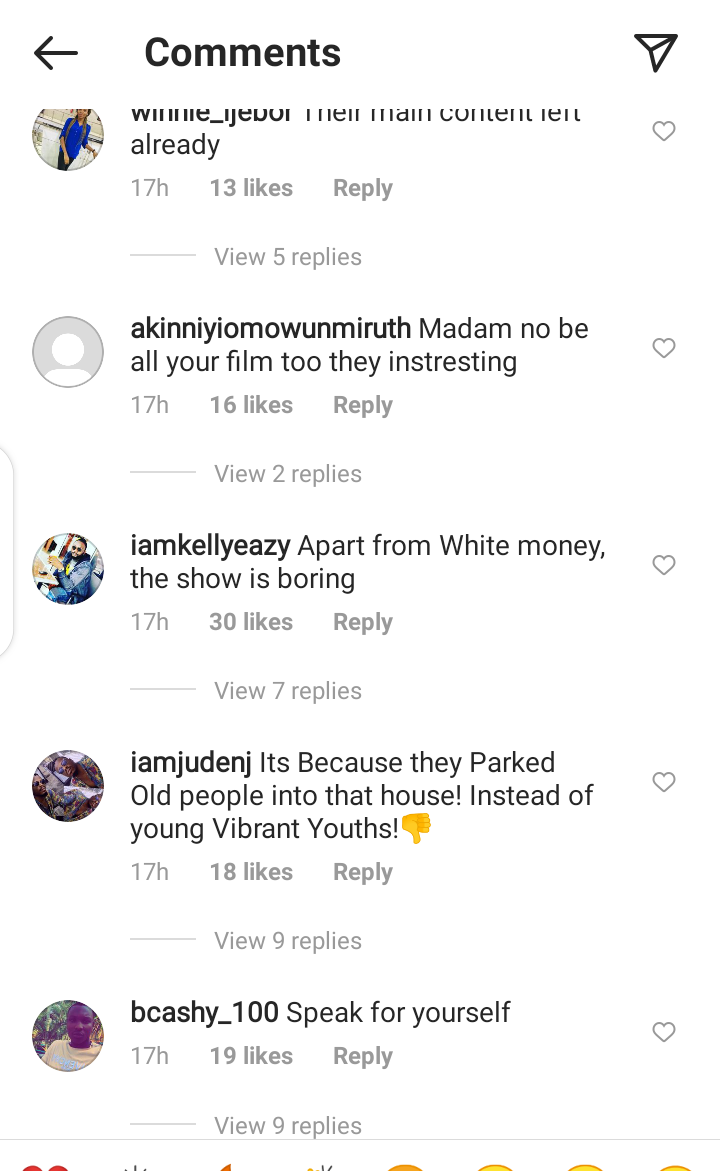Tap the back arrow icon

click(56, 53)
